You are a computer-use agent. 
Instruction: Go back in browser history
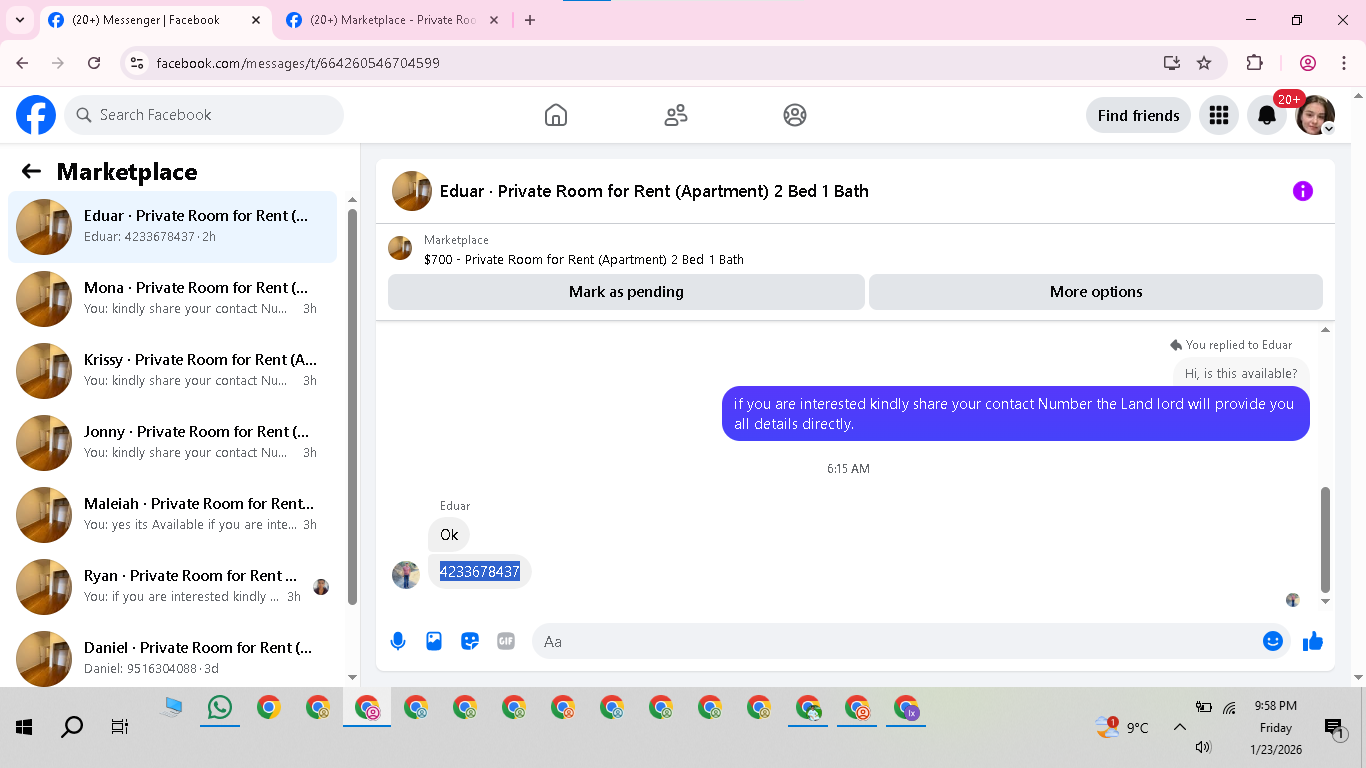coord(22,63)
